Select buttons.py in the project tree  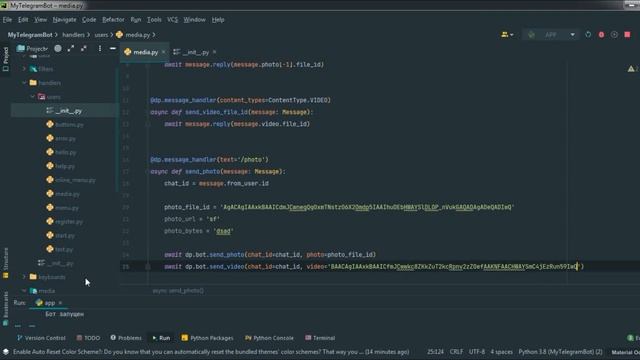pyautogui.click(x=65, y=124)
